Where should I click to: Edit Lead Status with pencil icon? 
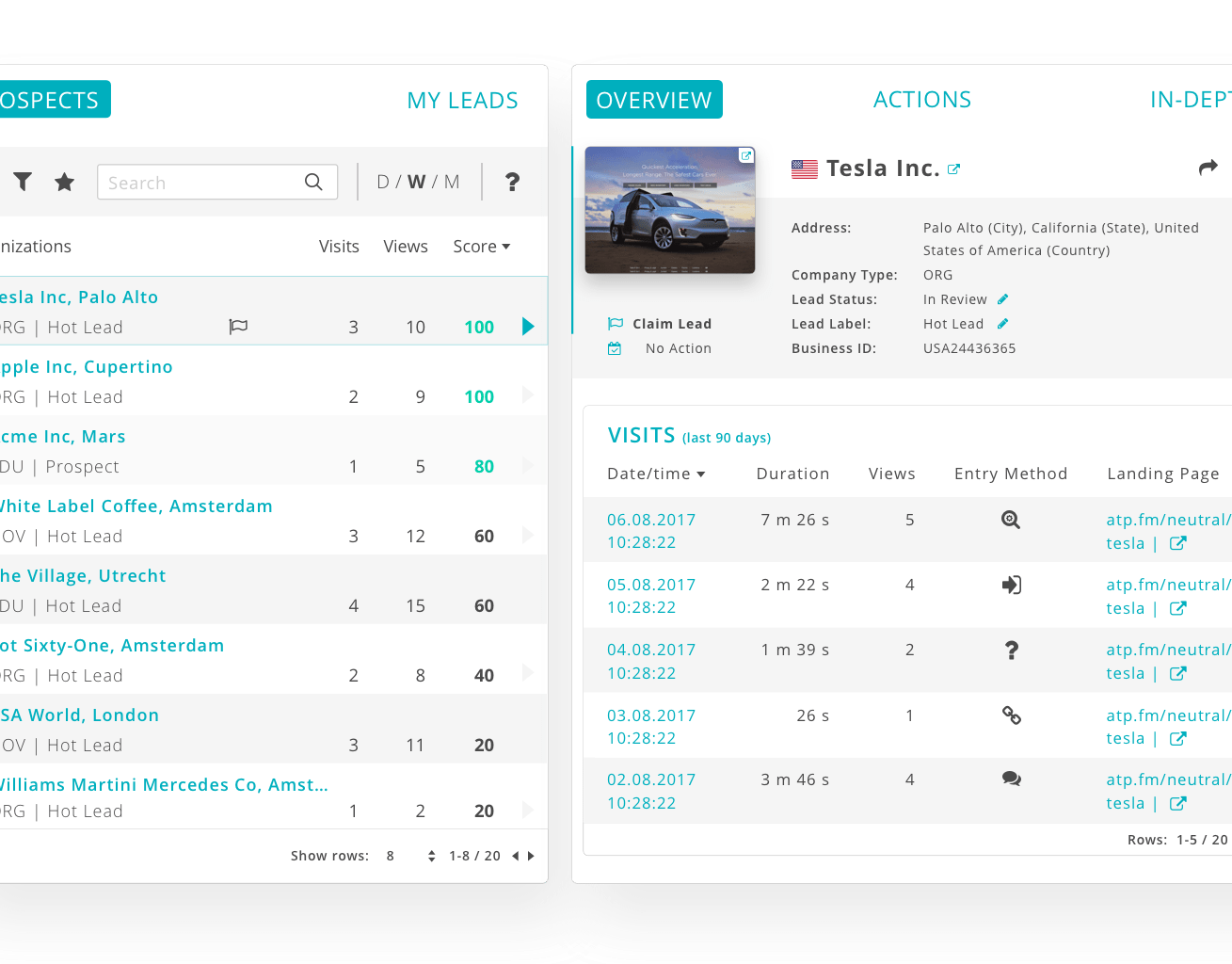coord(1003,299)
